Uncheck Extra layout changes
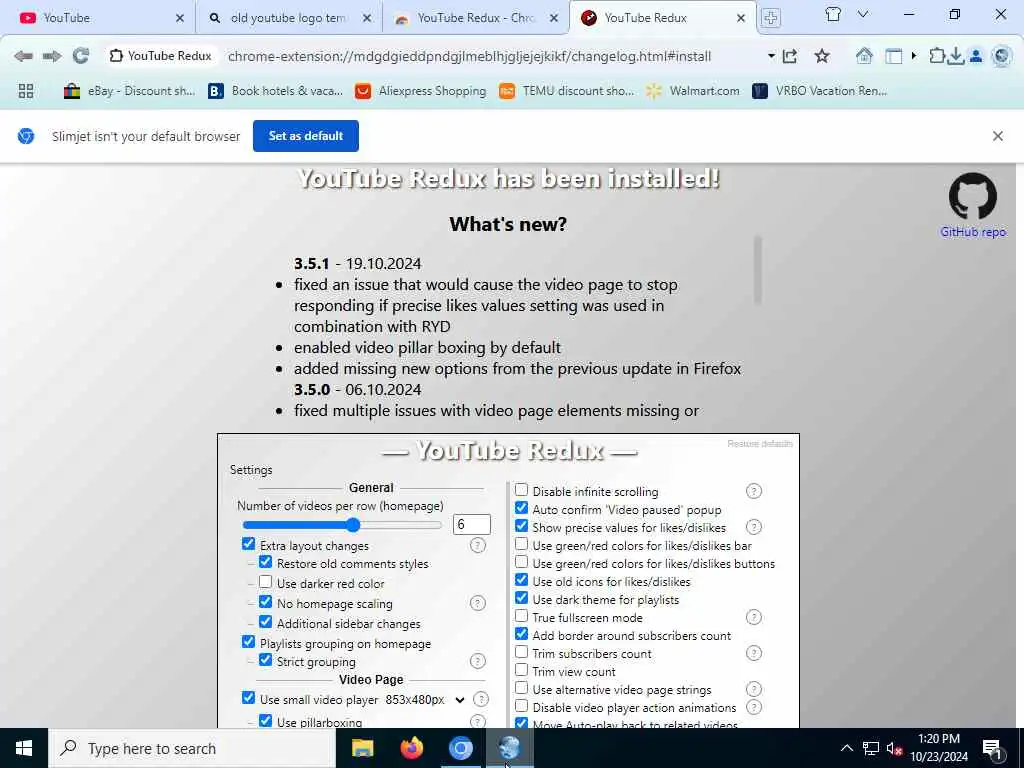This screenshot has height=768, width=1024. point(248,544)
